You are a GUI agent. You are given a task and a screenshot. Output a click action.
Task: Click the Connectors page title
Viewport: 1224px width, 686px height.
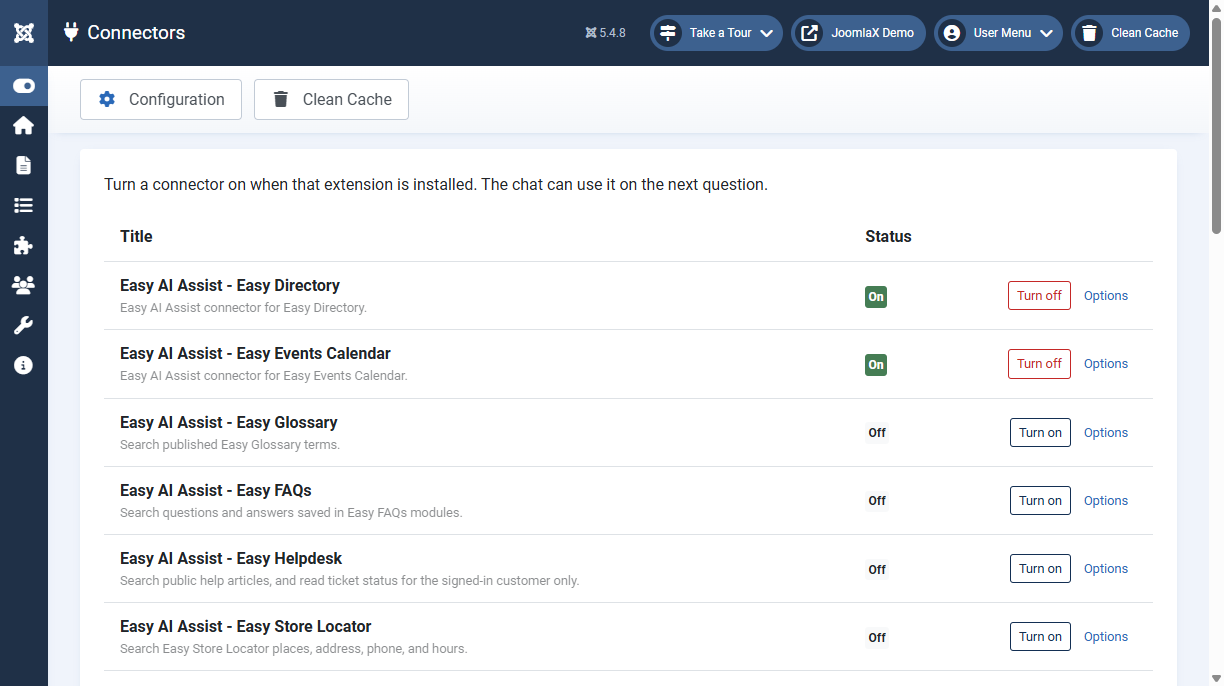pyautogui.click(x=136, y=32)
